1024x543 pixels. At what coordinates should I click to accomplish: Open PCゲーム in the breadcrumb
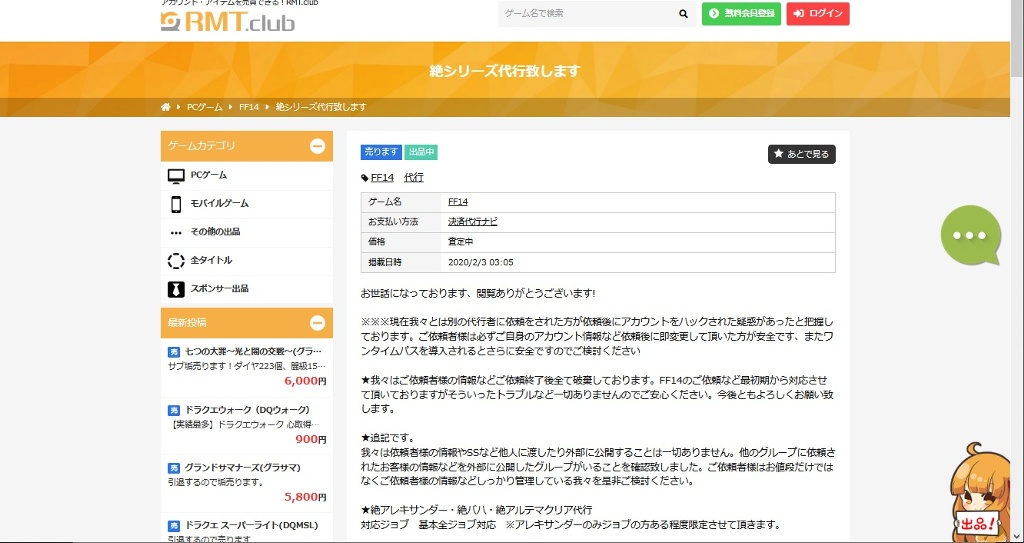[x=205, y=107]
